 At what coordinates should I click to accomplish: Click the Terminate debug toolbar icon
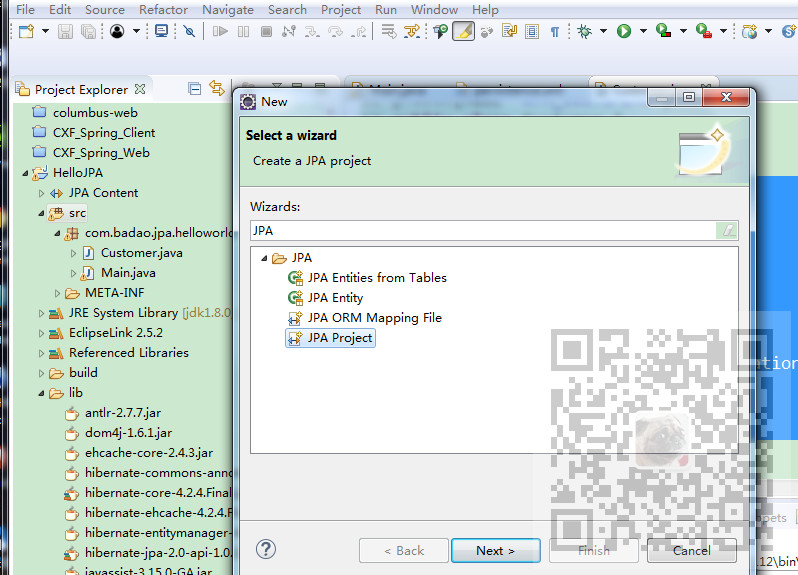[x=266, y=32]
